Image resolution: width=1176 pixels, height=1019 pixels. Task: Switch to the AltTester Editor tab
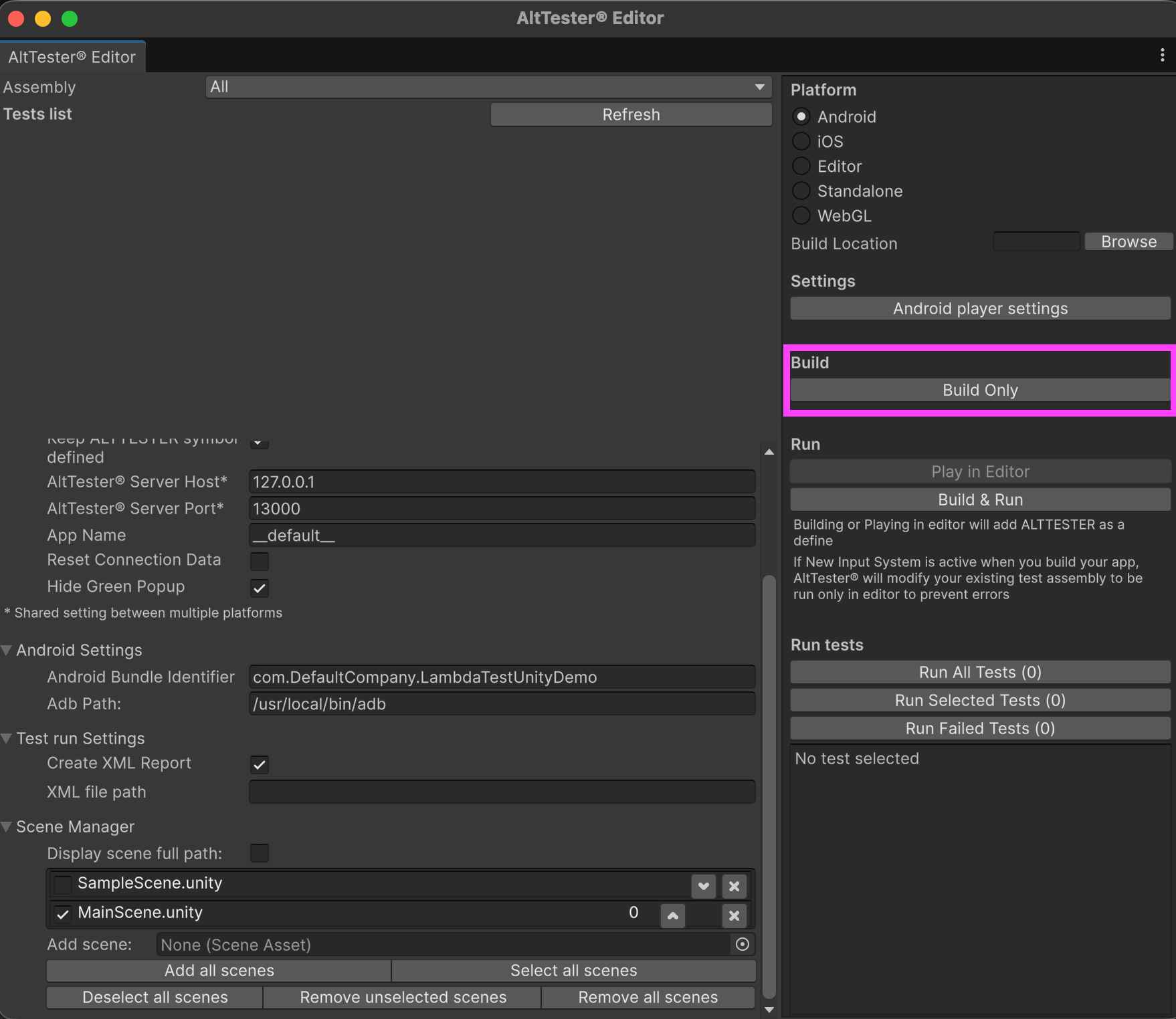pyautogui.click(x=72, y=57)
